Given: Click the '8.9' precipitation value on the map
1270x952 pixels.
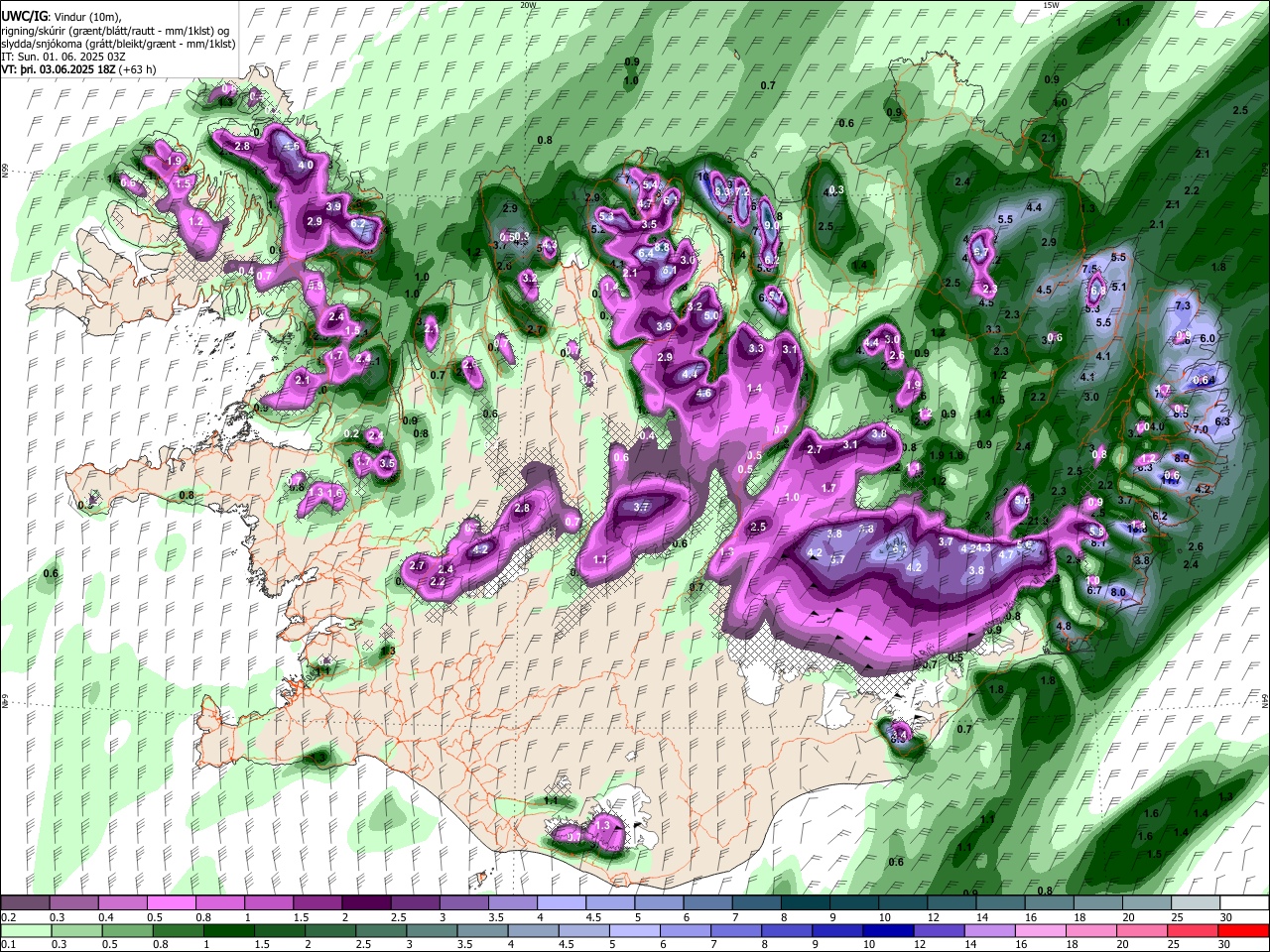Looking at the screenshot, I should click(1182, 458).
